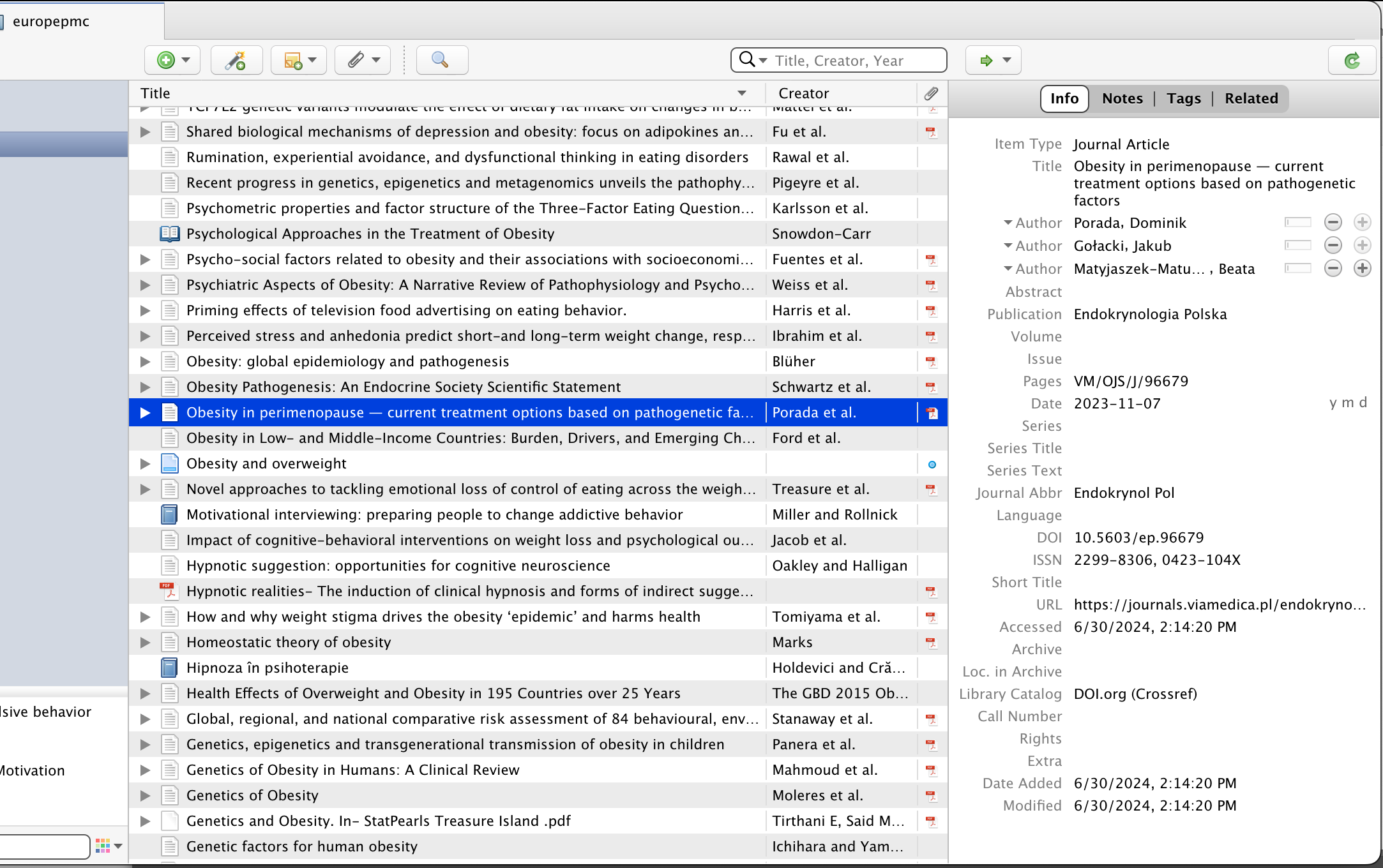
Task: Expand Homeostatic theory of obesity row
Action: coord(146,643)
